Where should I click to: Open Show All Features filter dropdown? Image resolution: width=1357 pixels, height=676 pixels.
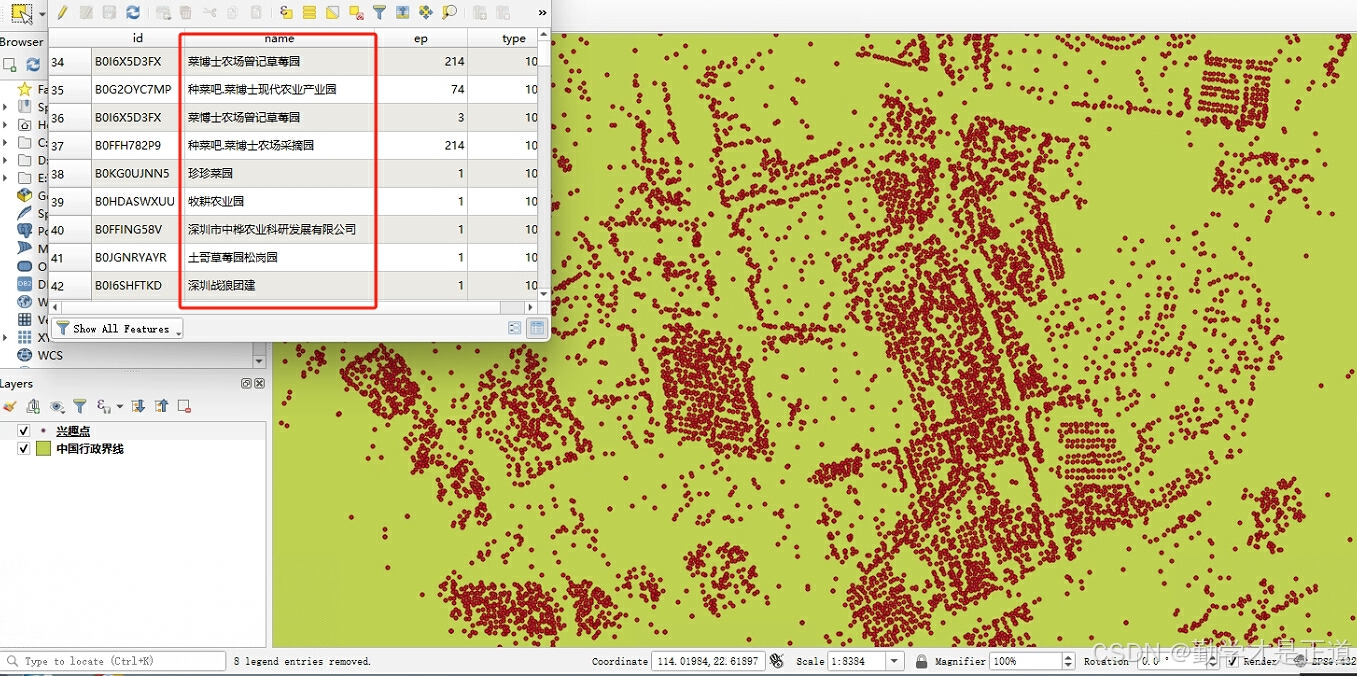[117, 328]
